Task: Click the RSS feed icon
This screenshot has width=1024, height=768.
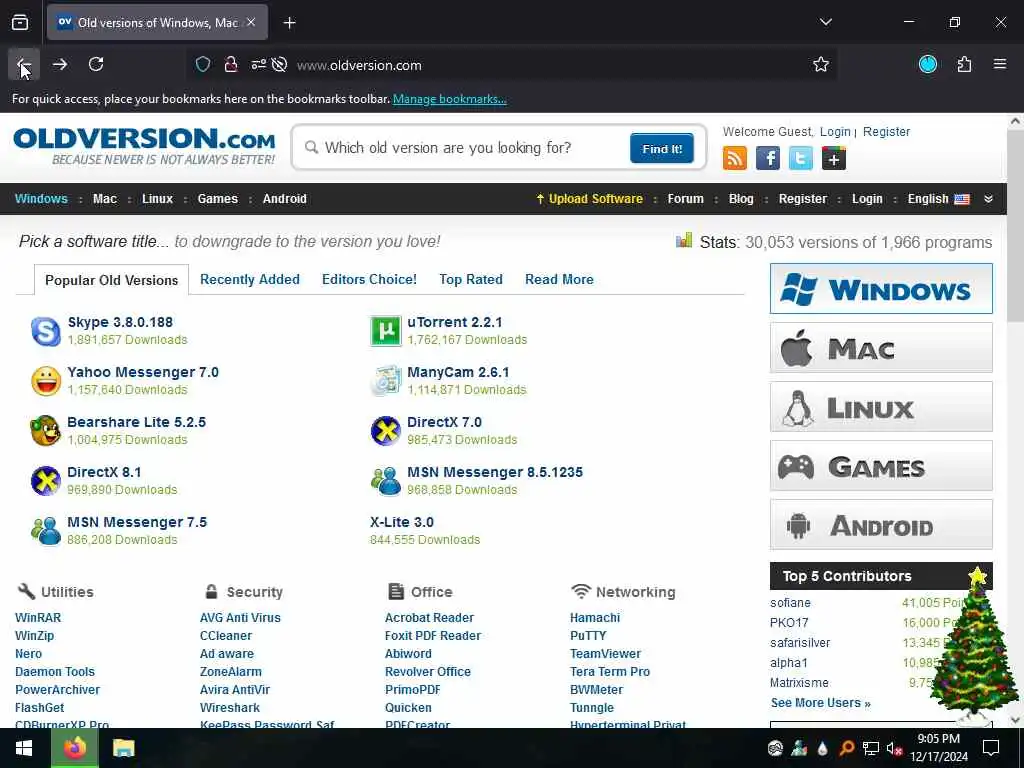Action: pyautogui.click(x=735, y=158)
